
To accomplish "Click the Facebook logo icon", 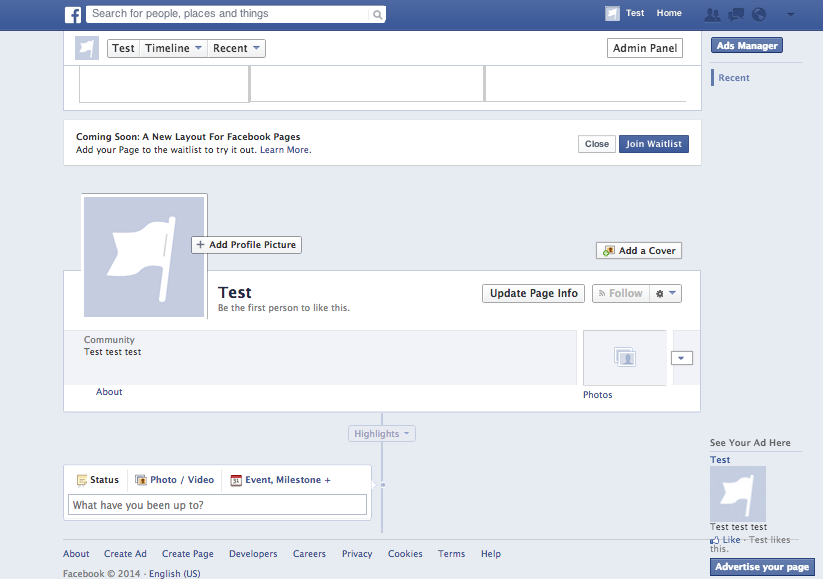I will (x=73, y=14).
